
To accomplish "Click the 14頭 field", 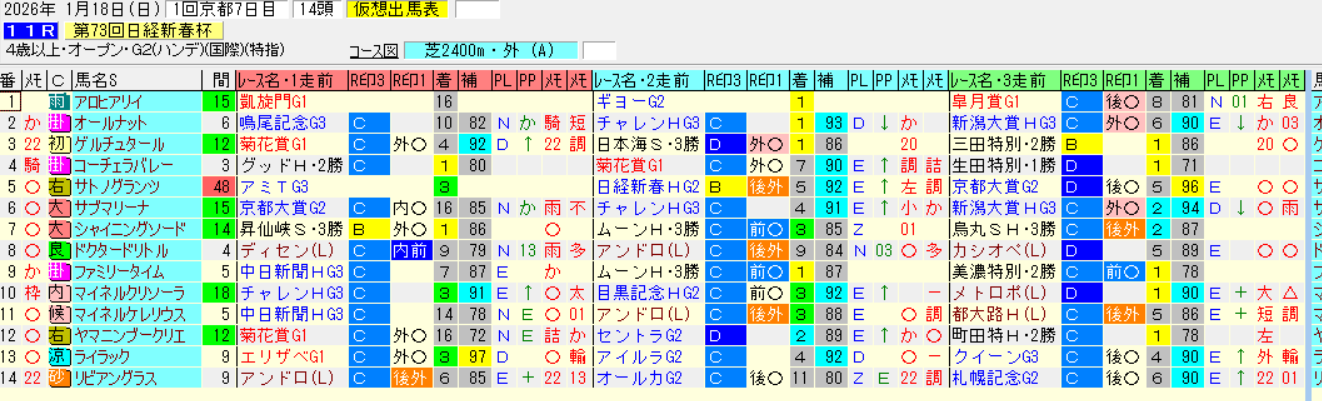I will [x=318, y=10].
